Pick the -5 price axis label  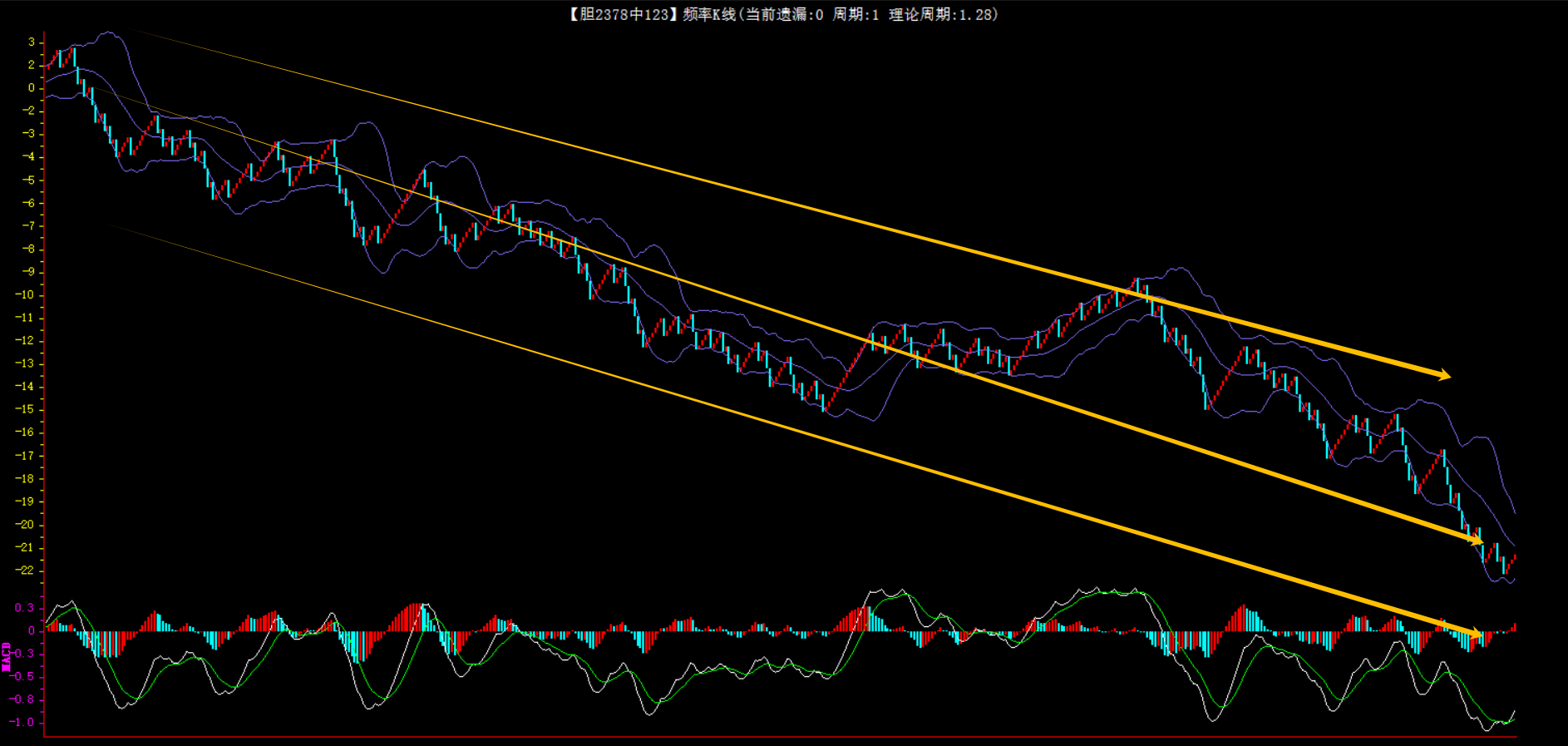pyautogui.click(x=28, y=180)
